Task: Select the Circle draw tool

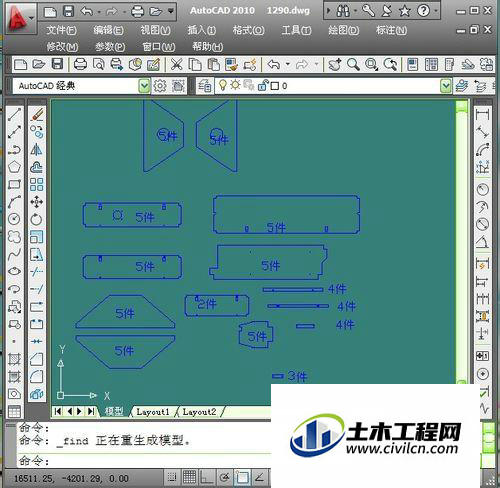Action: pyautogui.click(x=14, y=219)
